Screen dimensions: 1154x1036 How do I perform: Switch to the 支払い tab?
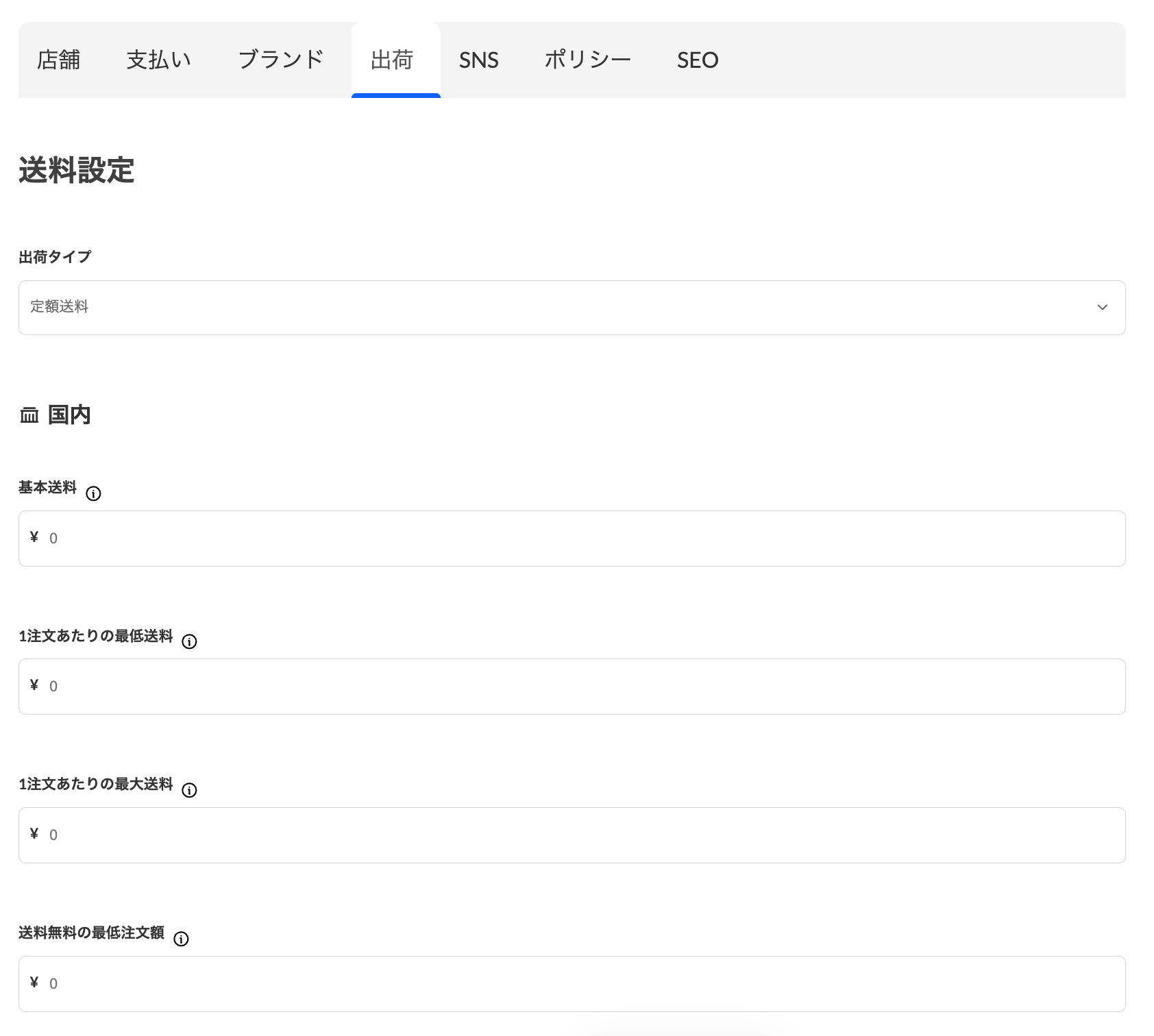(159, 60)
